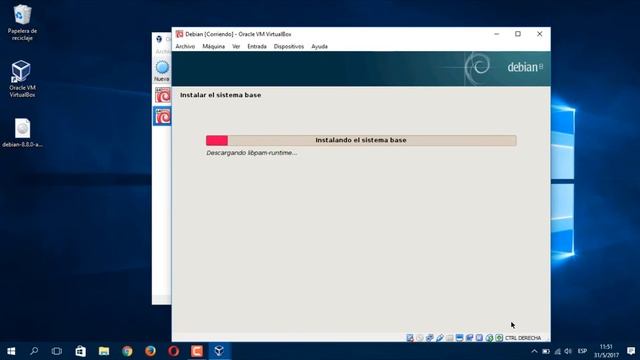
Task: Click the hard disk activity icon in VirtualBox status bar
Action: [x=410, y=338]
